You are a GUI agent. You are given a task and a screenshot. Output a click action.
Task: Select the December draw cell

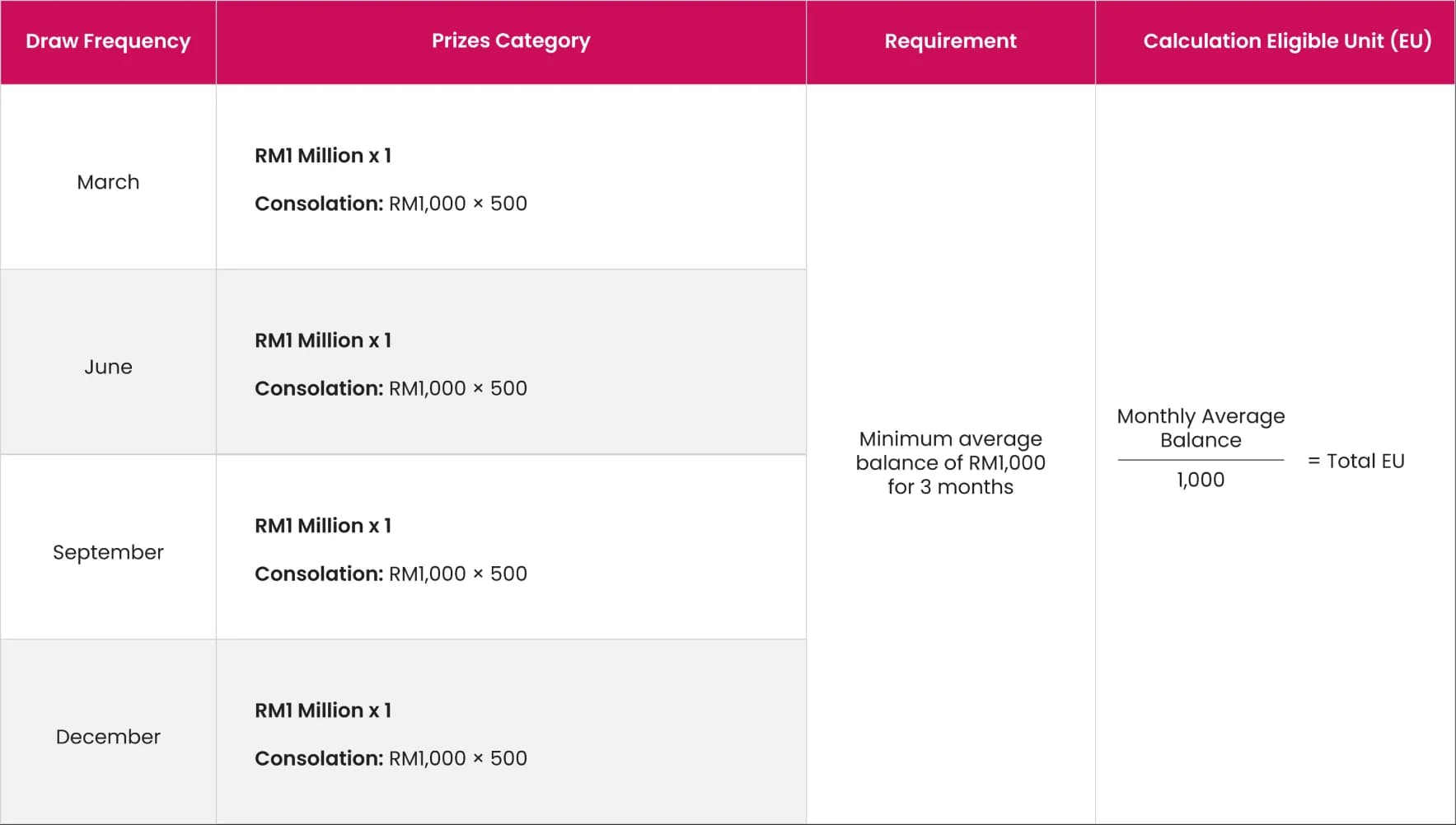click(108, 737)
